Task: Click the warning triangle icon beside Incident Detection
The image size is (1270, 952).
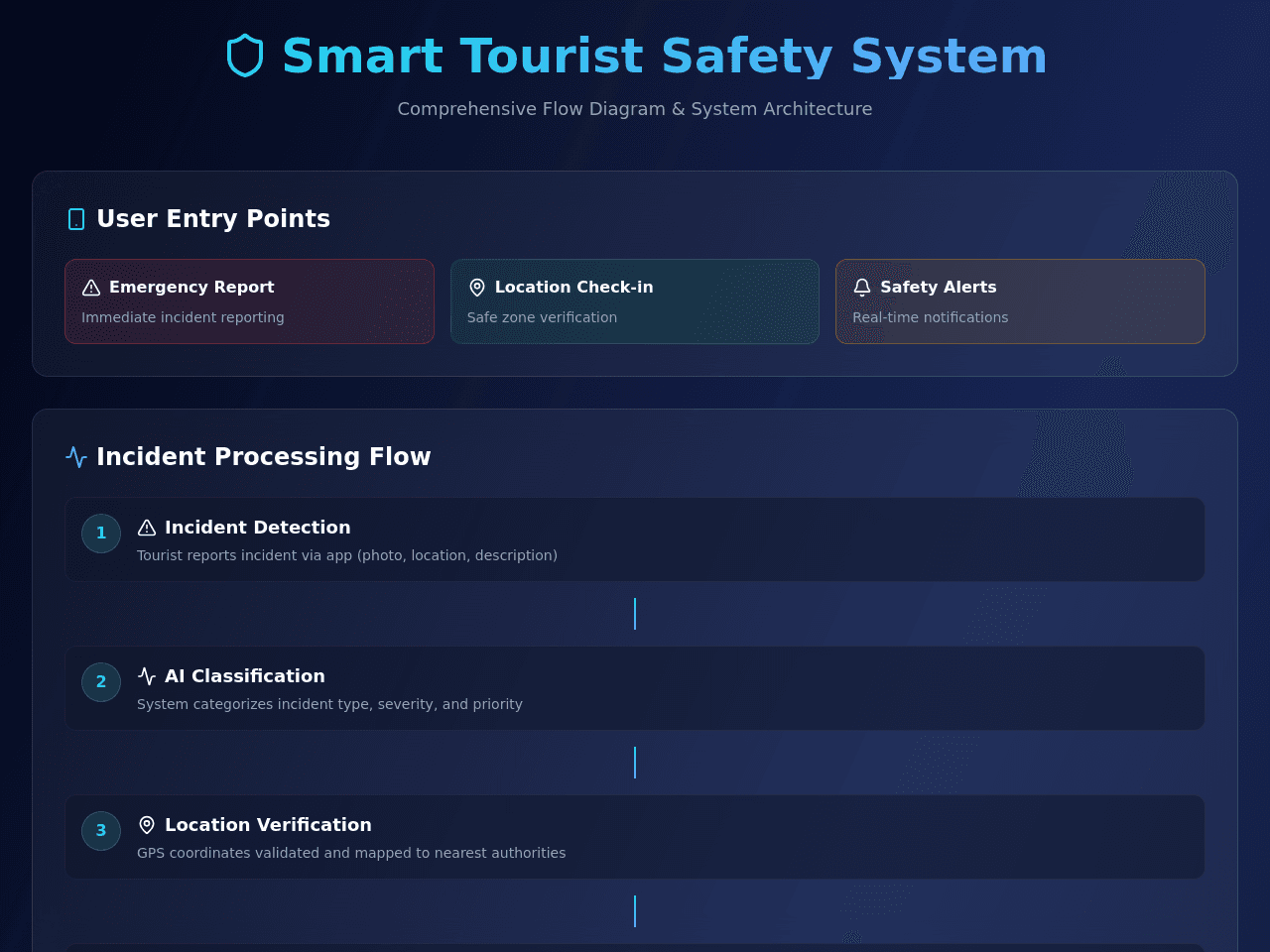Action: [x=147, y=528]
